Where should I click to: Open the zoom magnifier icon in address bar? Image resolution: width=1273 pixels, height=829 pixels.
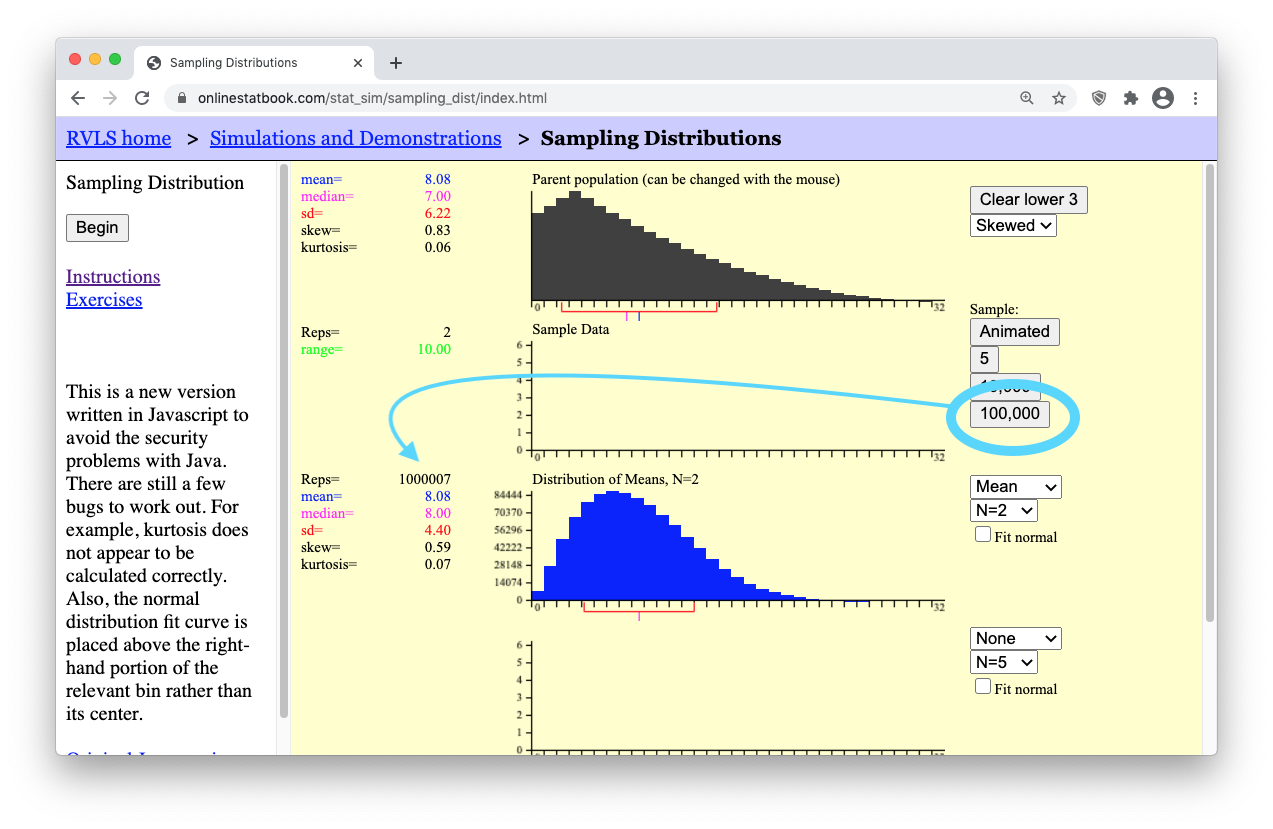pyautogui.click(x=1027, y=98)
